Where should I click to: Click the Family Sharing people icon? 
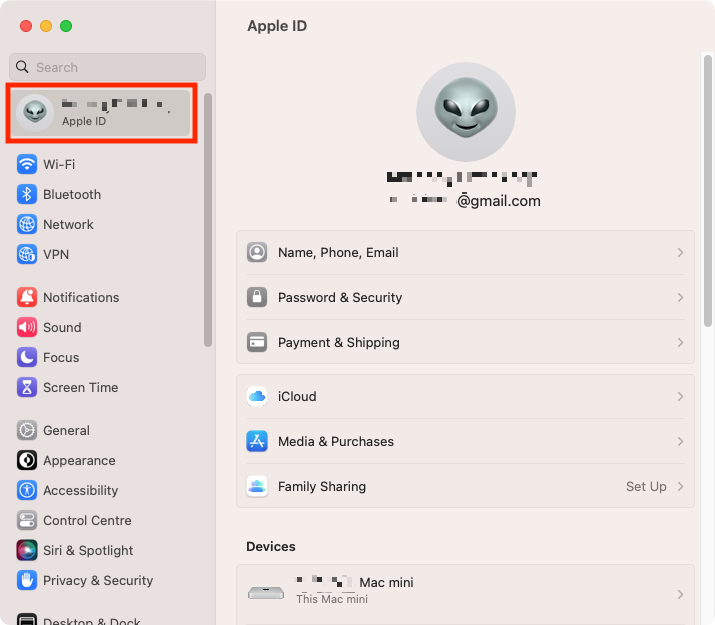[257, 486]
